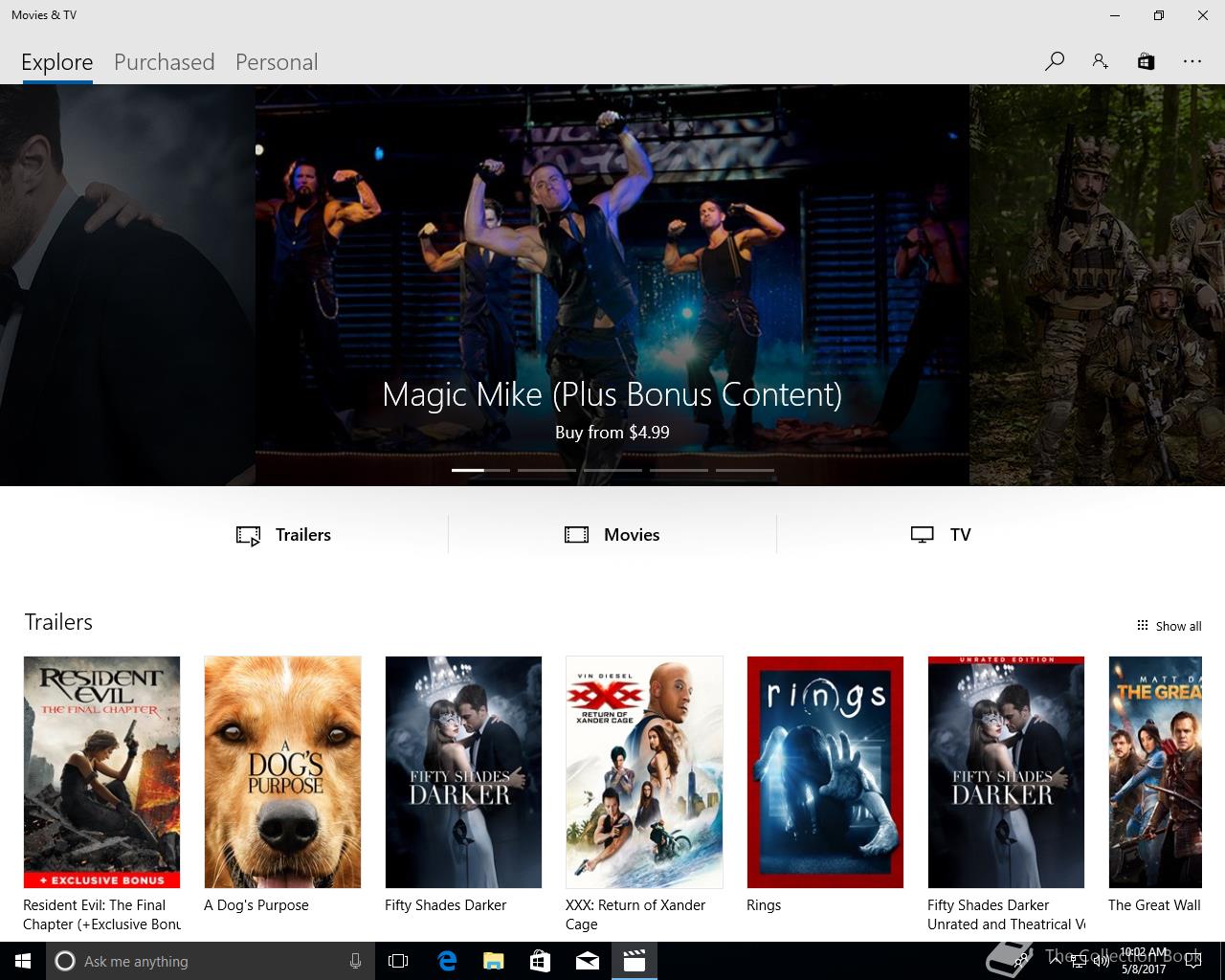Viewport: 1225px width, 980px height.
Task: Open Magic Mike (Plus Bonus Content) banner title
Action: click(612, 394)
